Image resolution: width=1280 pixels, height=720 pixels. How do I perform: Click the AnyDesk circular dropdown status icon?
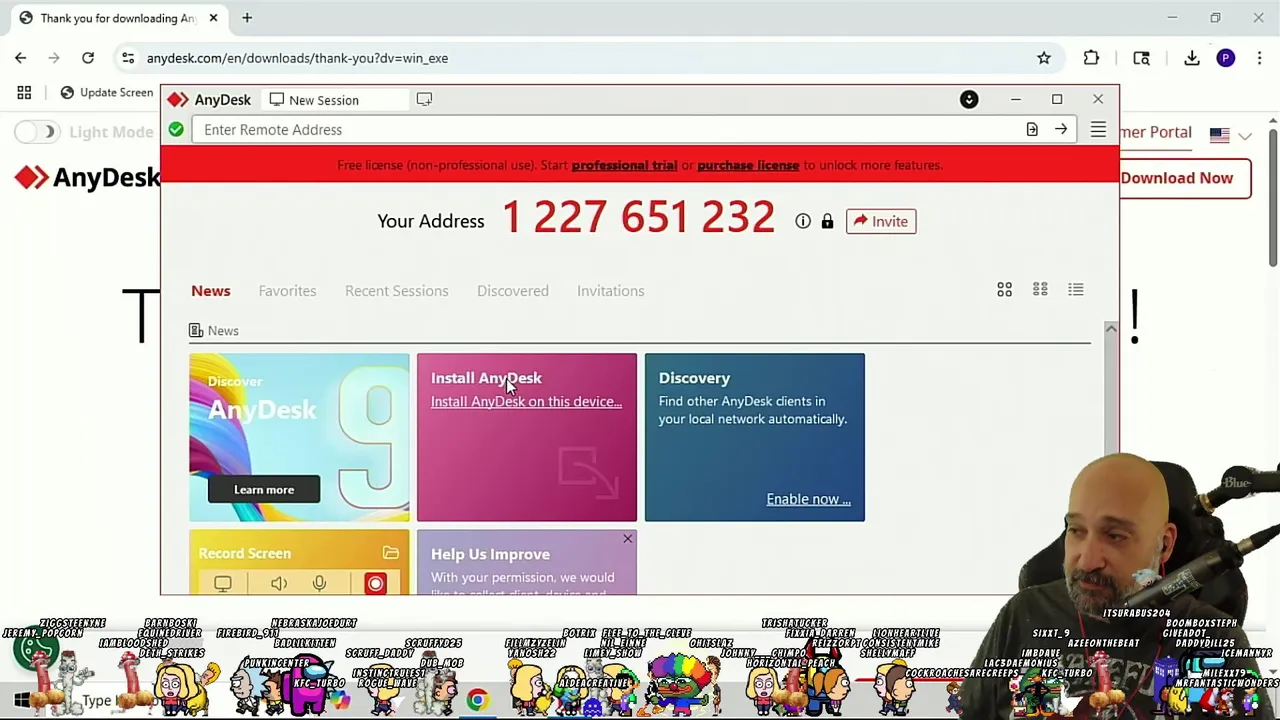point(969,99)
